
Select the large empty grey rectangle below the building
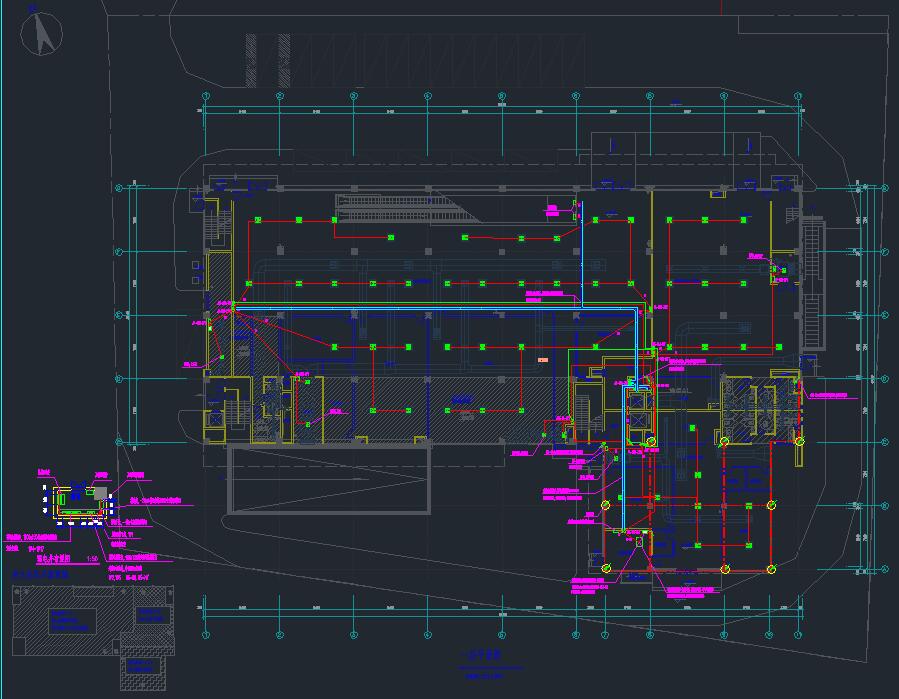(x=329, y=479)
